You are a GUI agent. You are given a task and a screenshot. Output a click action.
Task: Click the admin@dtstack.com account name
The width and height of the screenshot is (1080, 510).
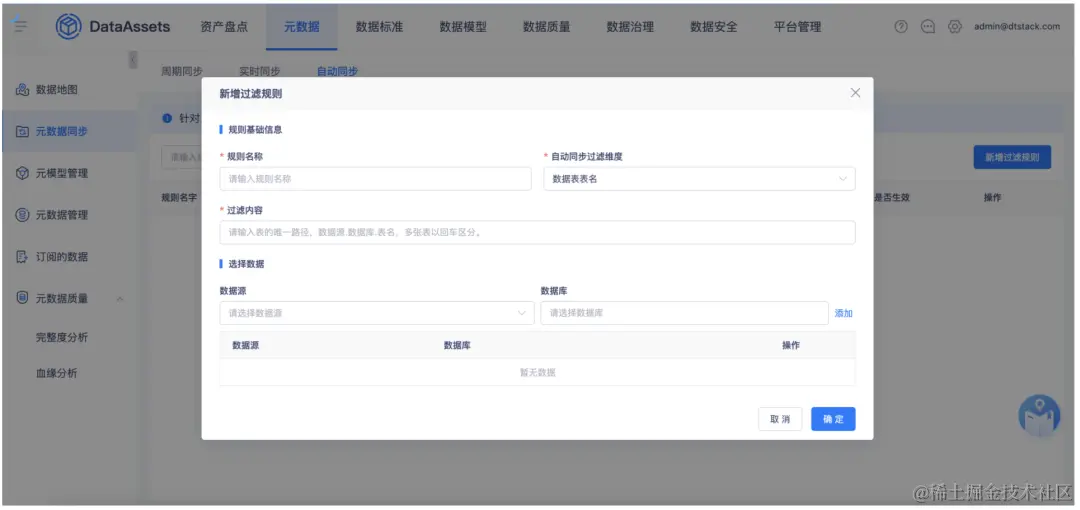1017,27
